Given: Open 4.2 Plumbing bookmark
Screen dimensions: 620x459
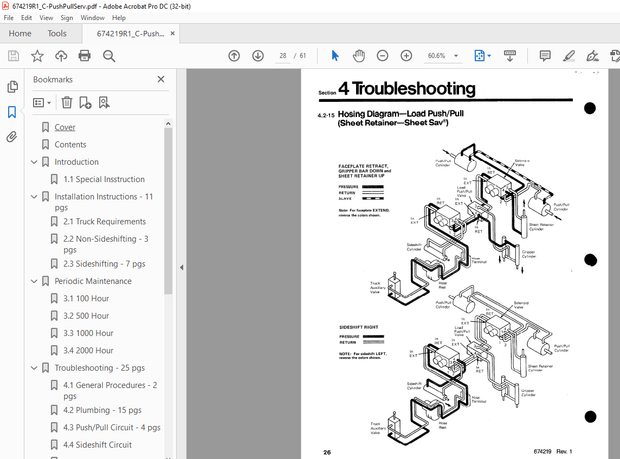Looking at the screenshot, I should (102, 410).
